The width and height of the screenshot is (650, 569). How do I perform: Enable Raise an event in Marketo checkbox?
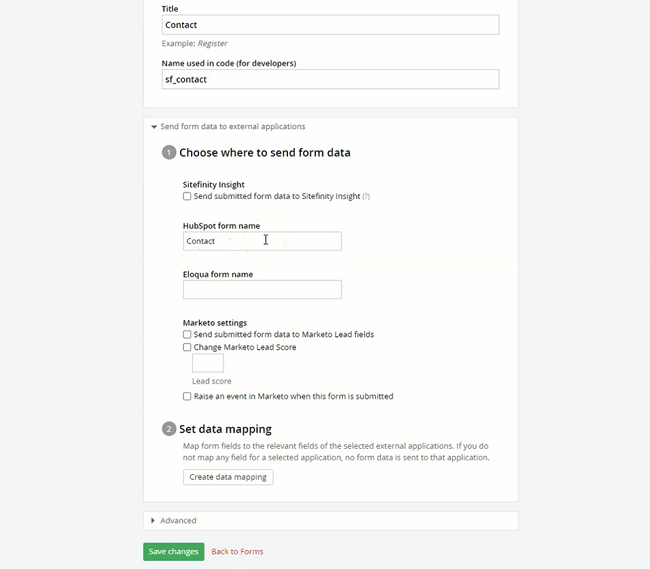point(187,396)
